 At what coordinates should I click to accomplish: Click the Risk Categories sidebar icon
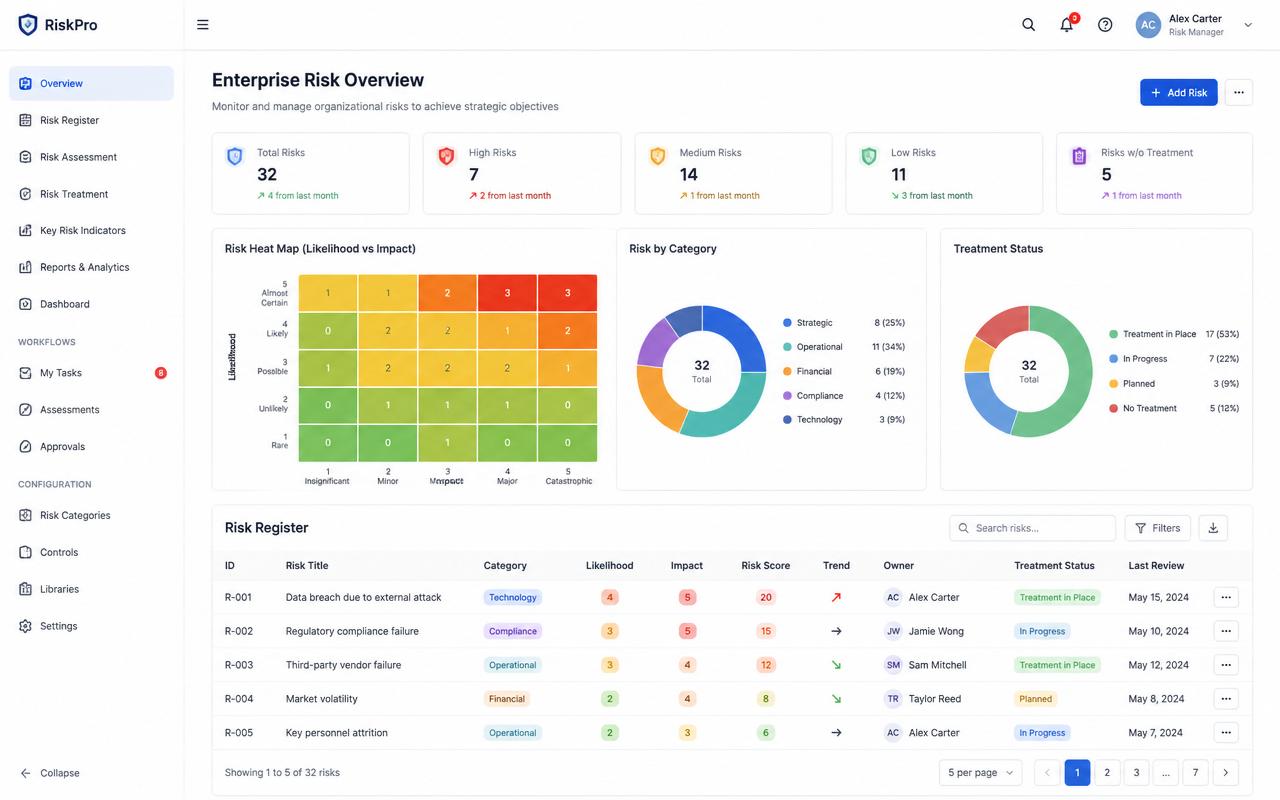coord(26,515)
